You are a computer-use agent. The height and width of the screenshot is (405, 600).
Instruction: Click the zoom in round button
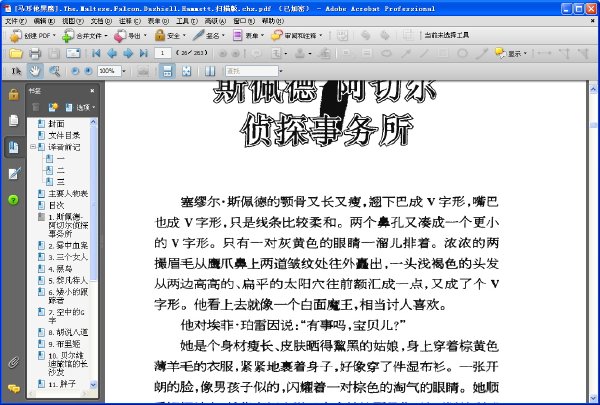click(88, 71)
